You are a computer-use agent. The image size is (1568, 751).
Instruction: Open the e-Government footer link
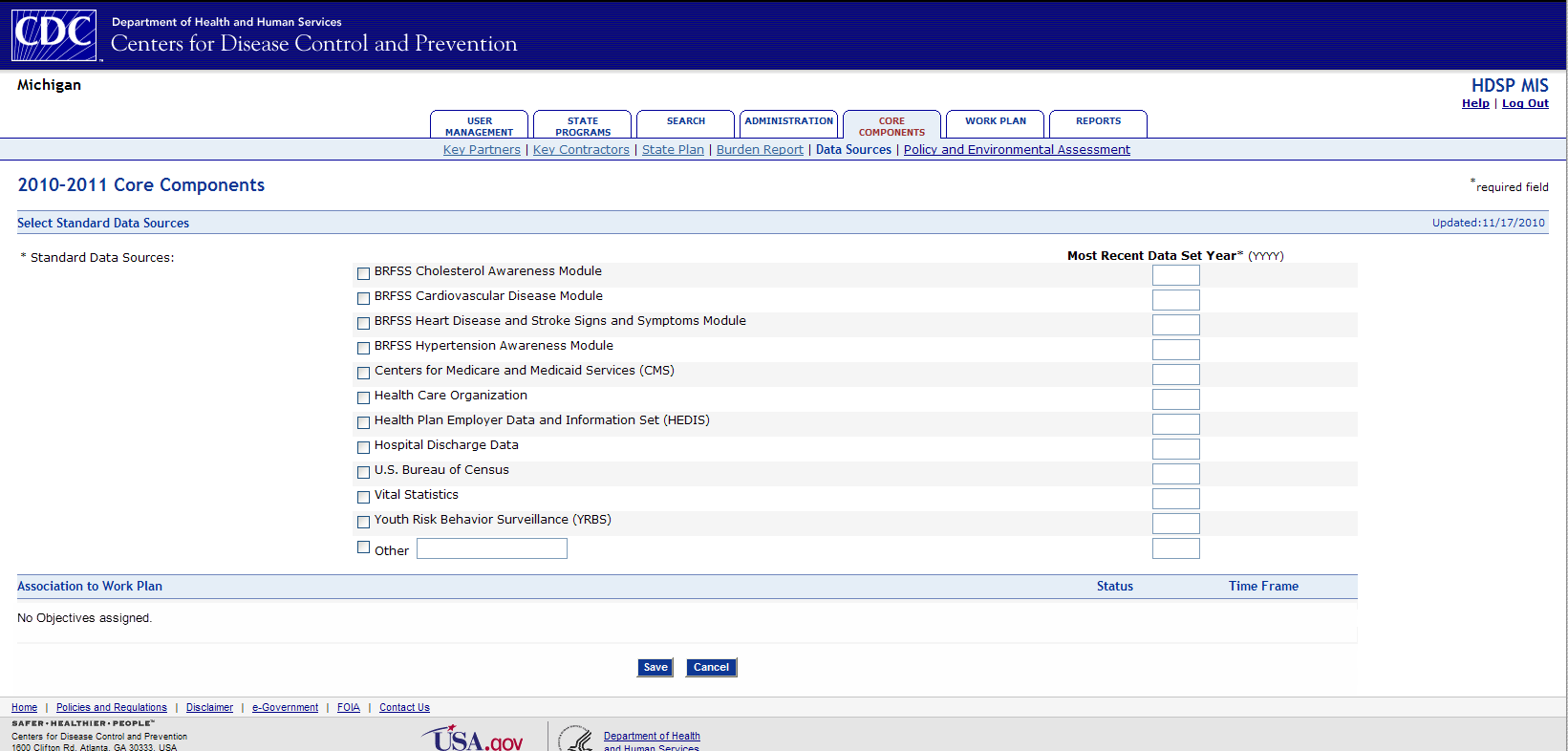click(x=285, y=708)
